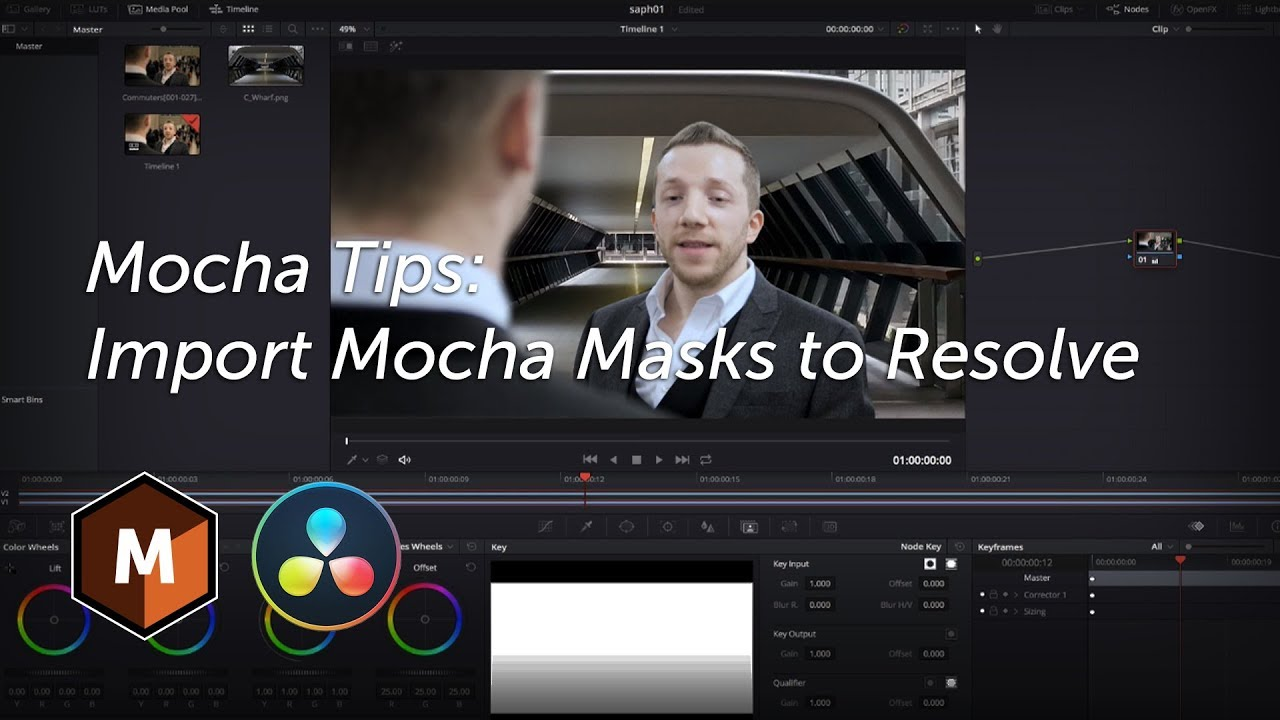The width and height of the screenshot is (1280, 720).
Task: Select the pointer tool in node editor
Action: (979, 29)
